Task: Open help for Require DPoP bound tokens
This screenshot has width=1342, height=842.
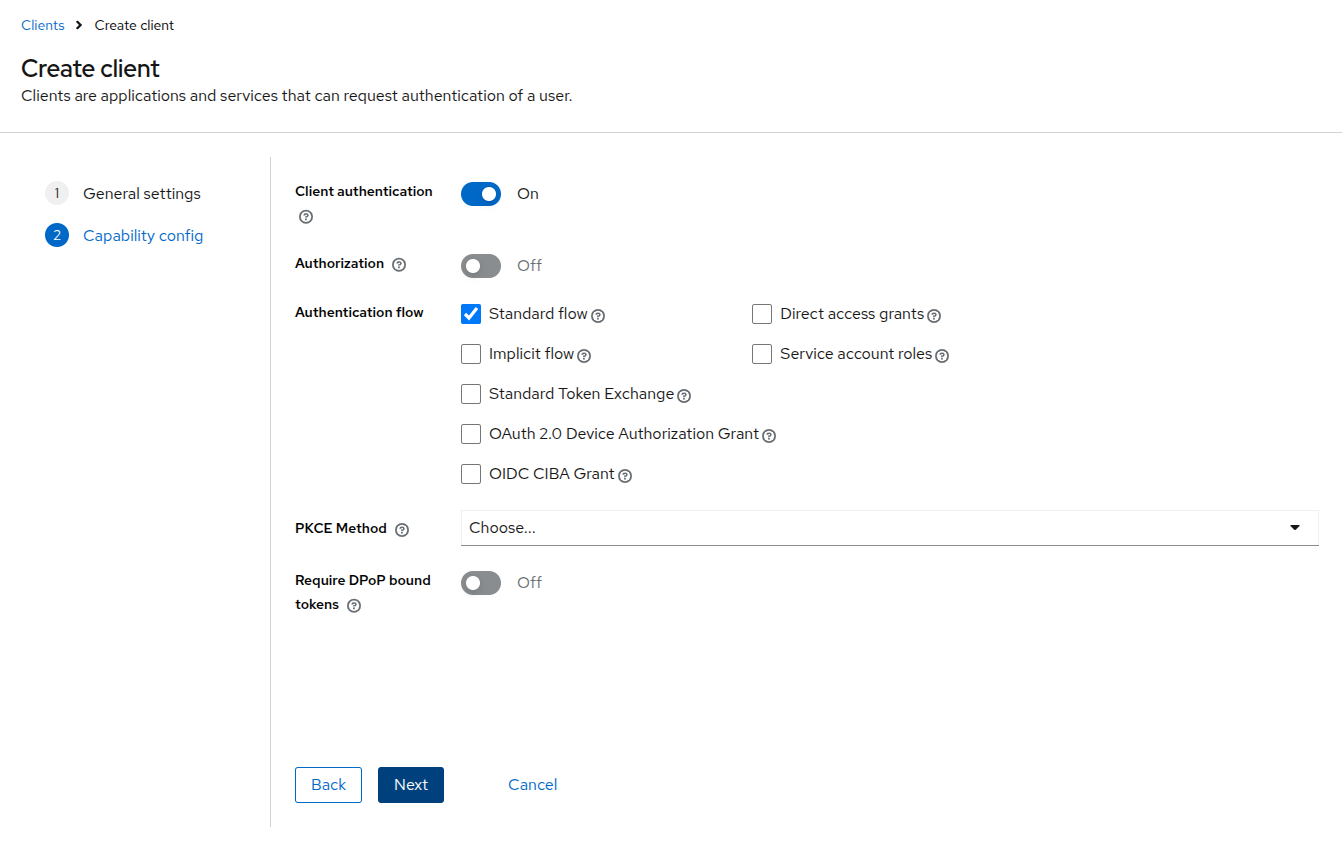Action: pyautogui.click(x=354, y=604)
